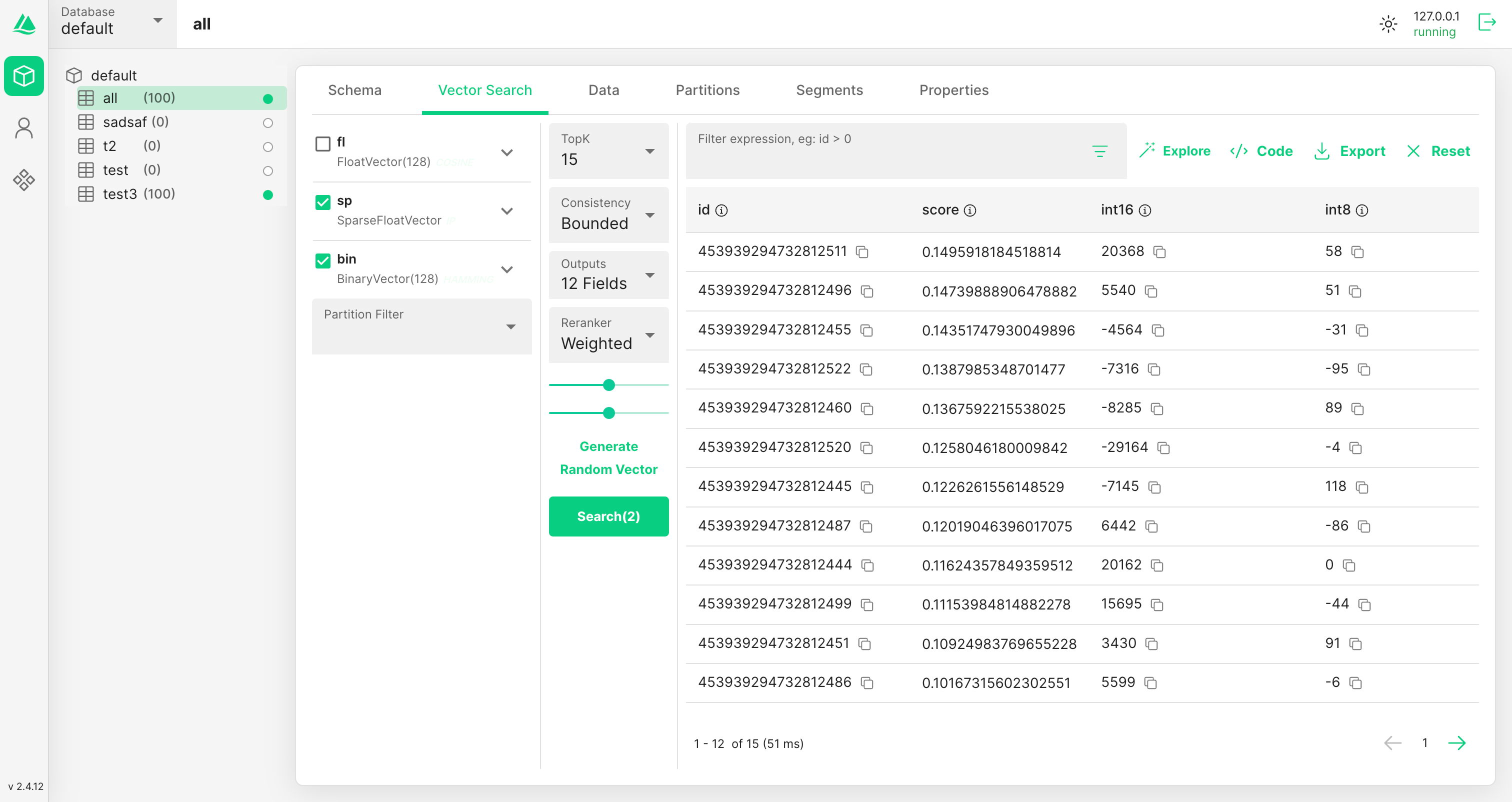The height and width of the screenshot is (802, 1512).
Task: Click the first weight slider handle
Action: click(608, 385)
